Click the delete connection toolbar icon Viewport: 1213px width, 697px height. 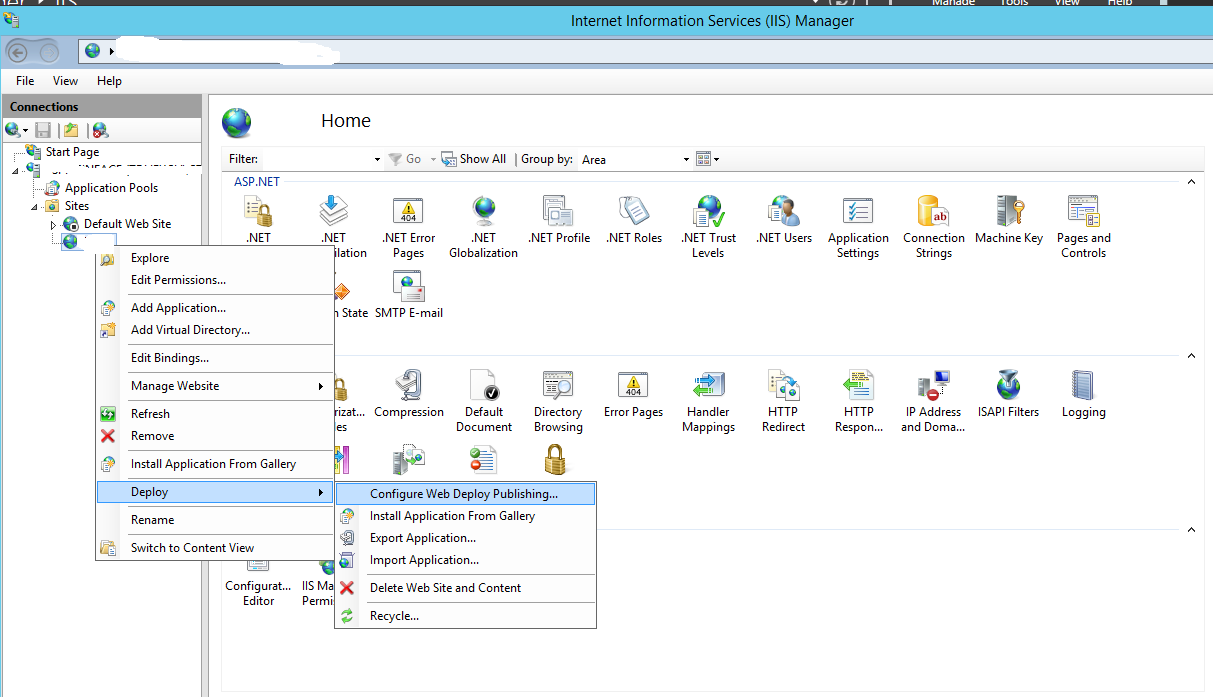pyautogui.click(x=100, y=130)
